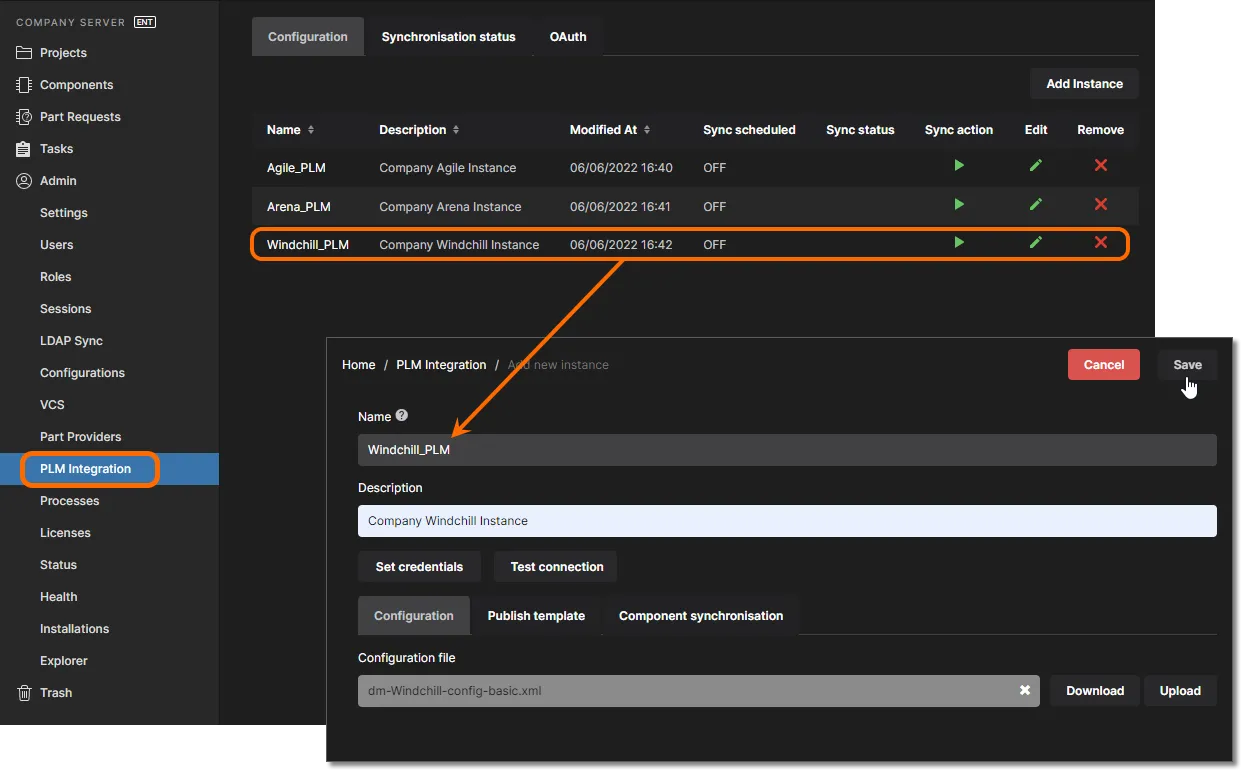
Task: Click the 06/06/2022 16:40 timestamp
Action: [x=621, y=168]
